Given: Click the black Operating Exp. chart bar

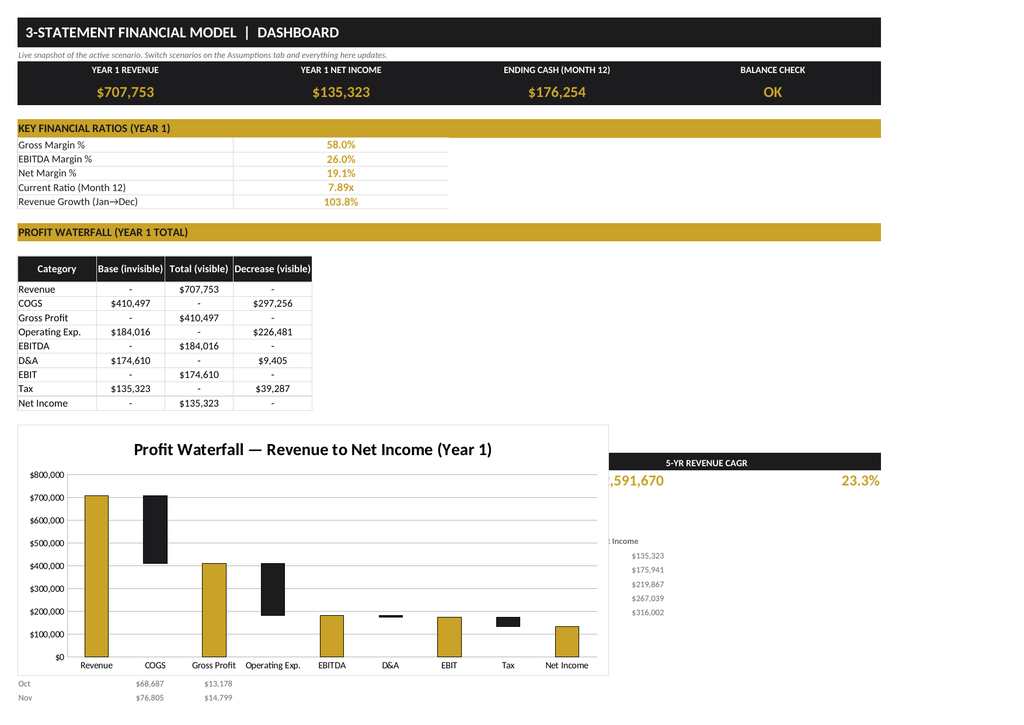Looking at the screenshot, I should [x=273, y=589].
